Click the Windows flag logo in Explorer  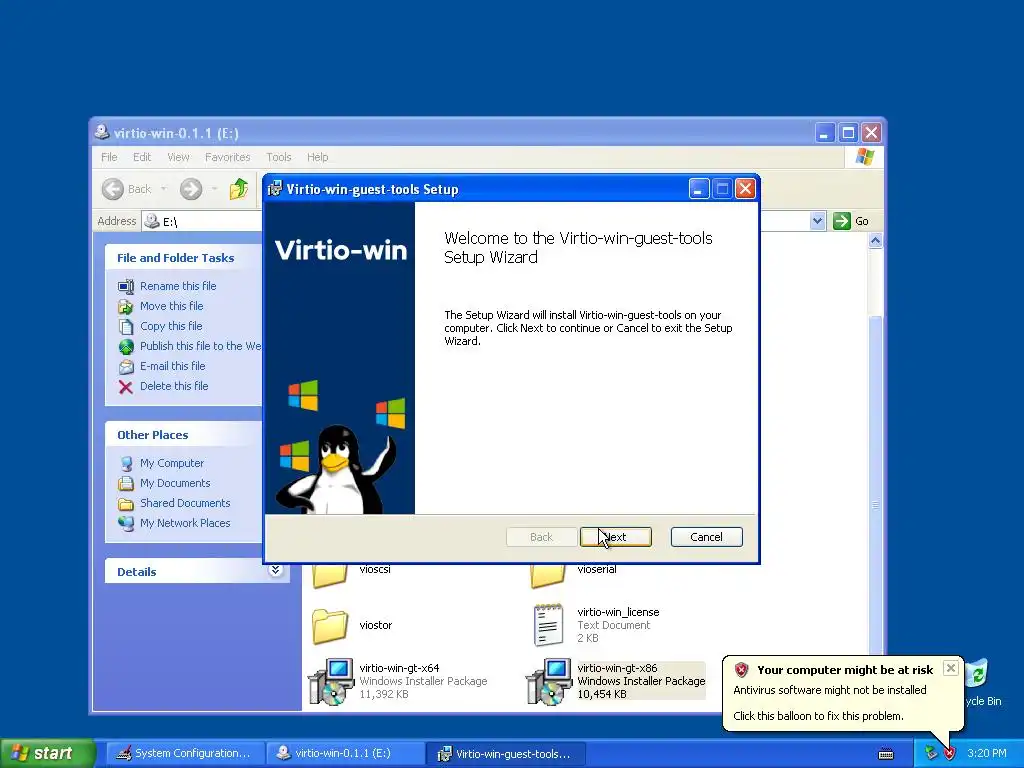coord(865,157)
